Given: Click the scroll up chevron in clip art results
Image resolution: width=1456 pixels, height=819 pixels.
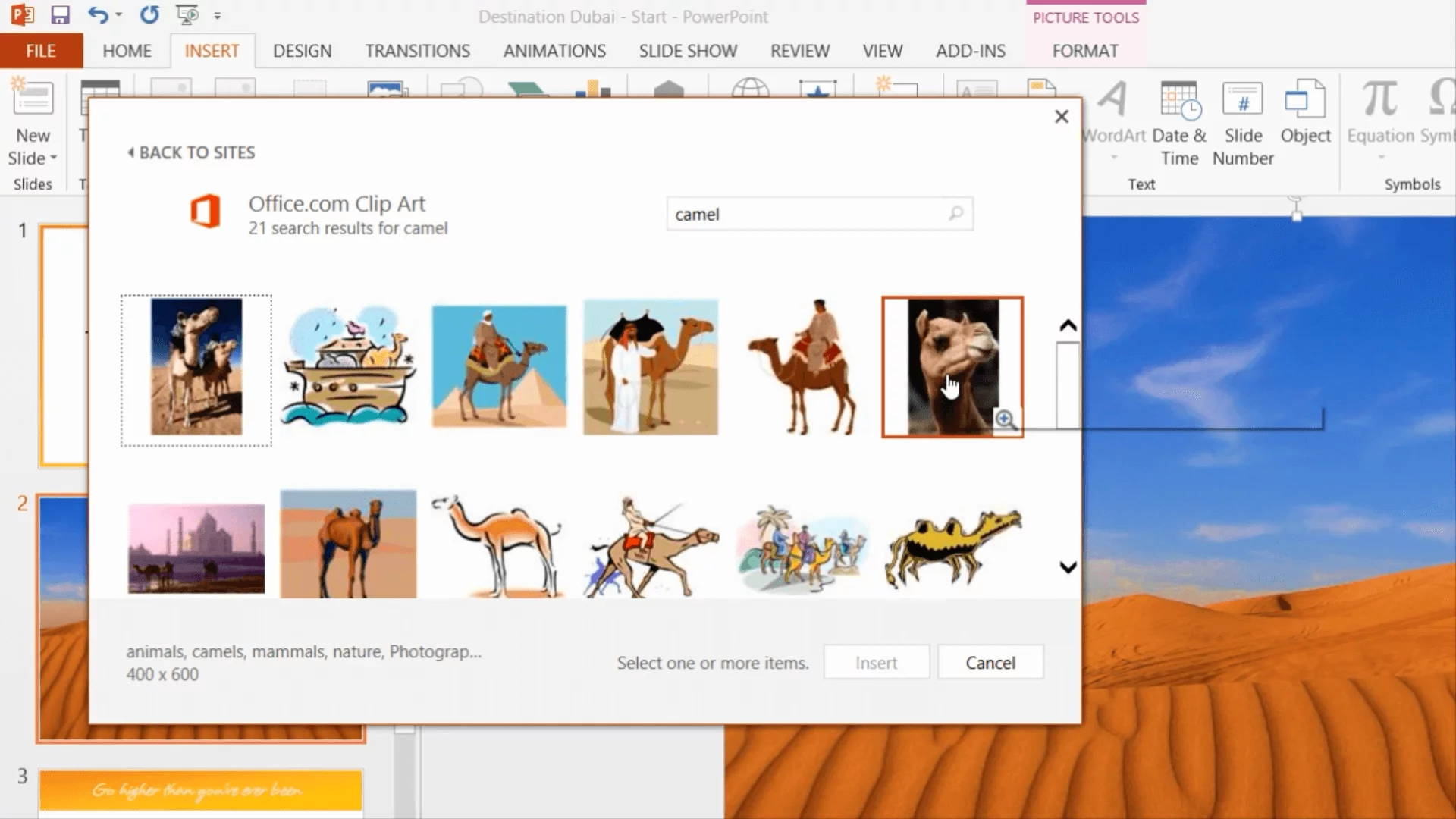Looking at the screenshot, I should (1068, 326).
